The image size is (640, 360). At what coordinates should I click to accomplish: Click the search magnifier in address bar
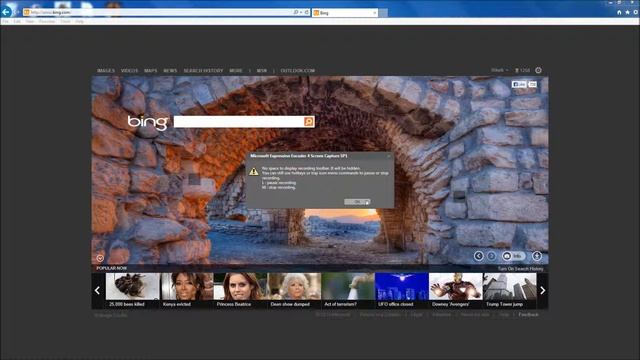[296, 12]
